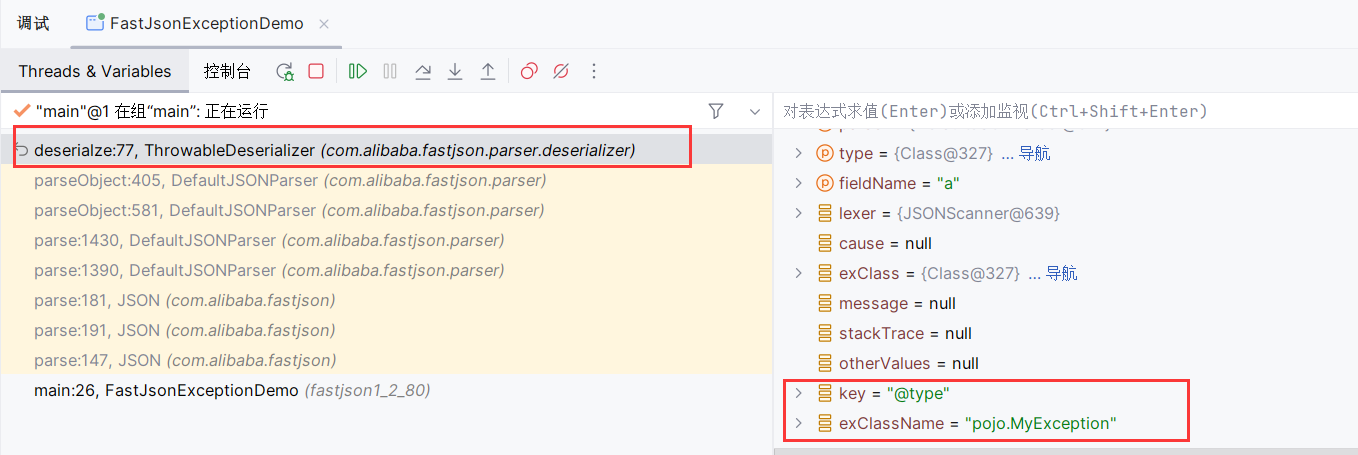This screenshot has width=1358, height=455.
Task: Click the thread filter funnel icon
Action: click(x=716, y=111)
